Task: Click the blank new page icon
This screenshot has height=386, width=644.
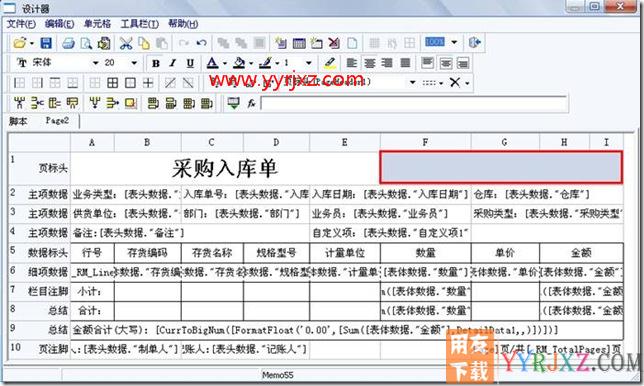Action: (x=352, y=43)
